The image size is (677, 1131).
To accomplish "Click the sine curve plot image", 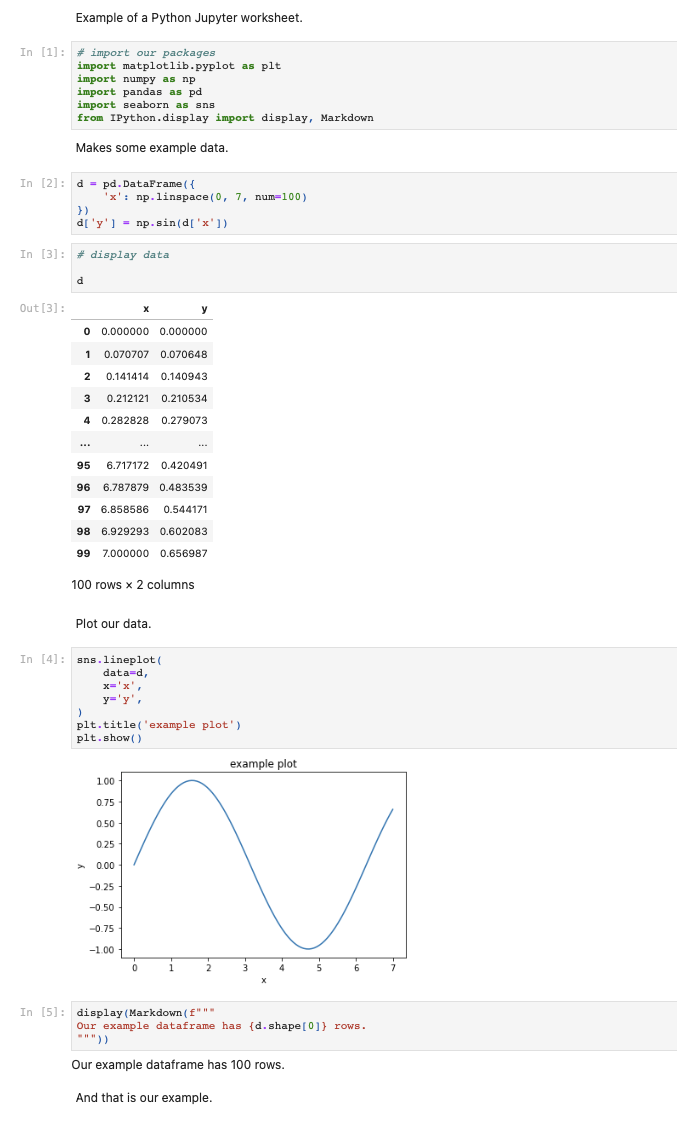I will [264, 865].
